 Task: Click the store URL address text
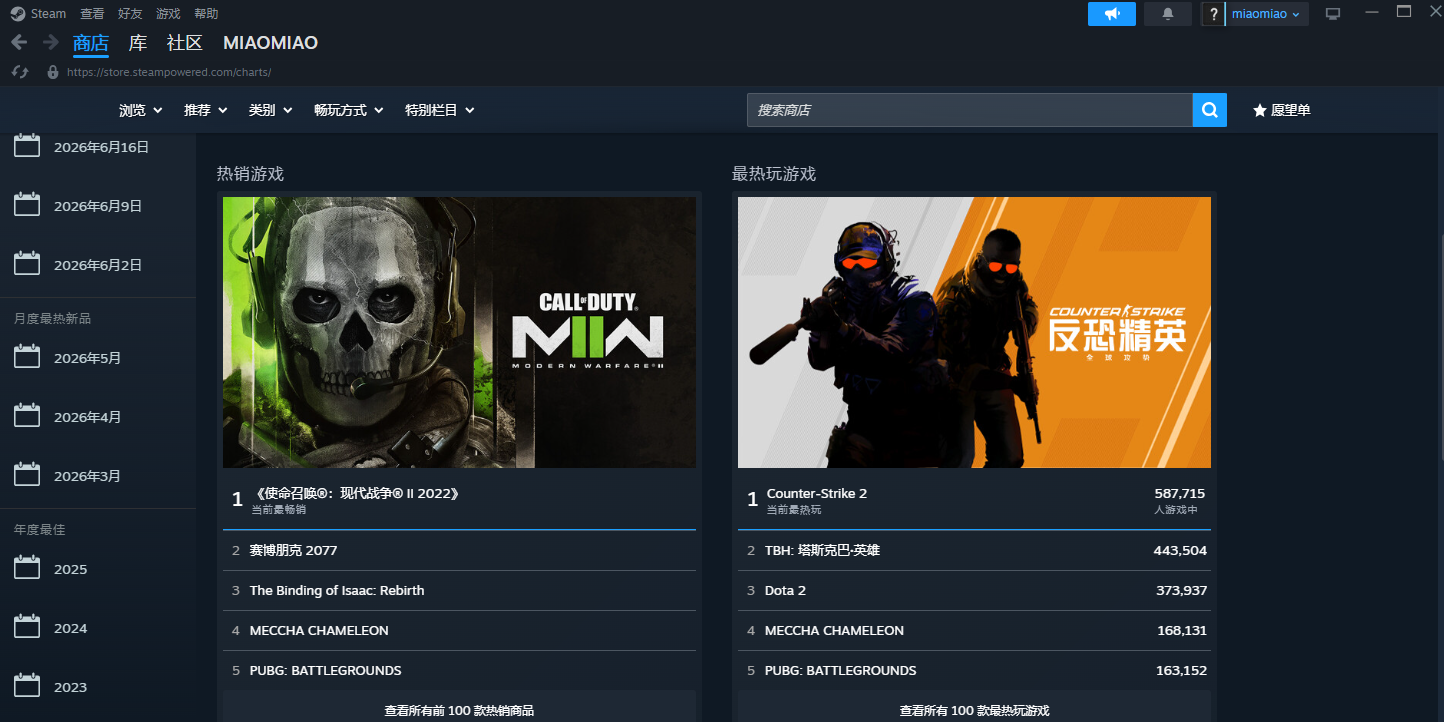(x=169, y=72)
